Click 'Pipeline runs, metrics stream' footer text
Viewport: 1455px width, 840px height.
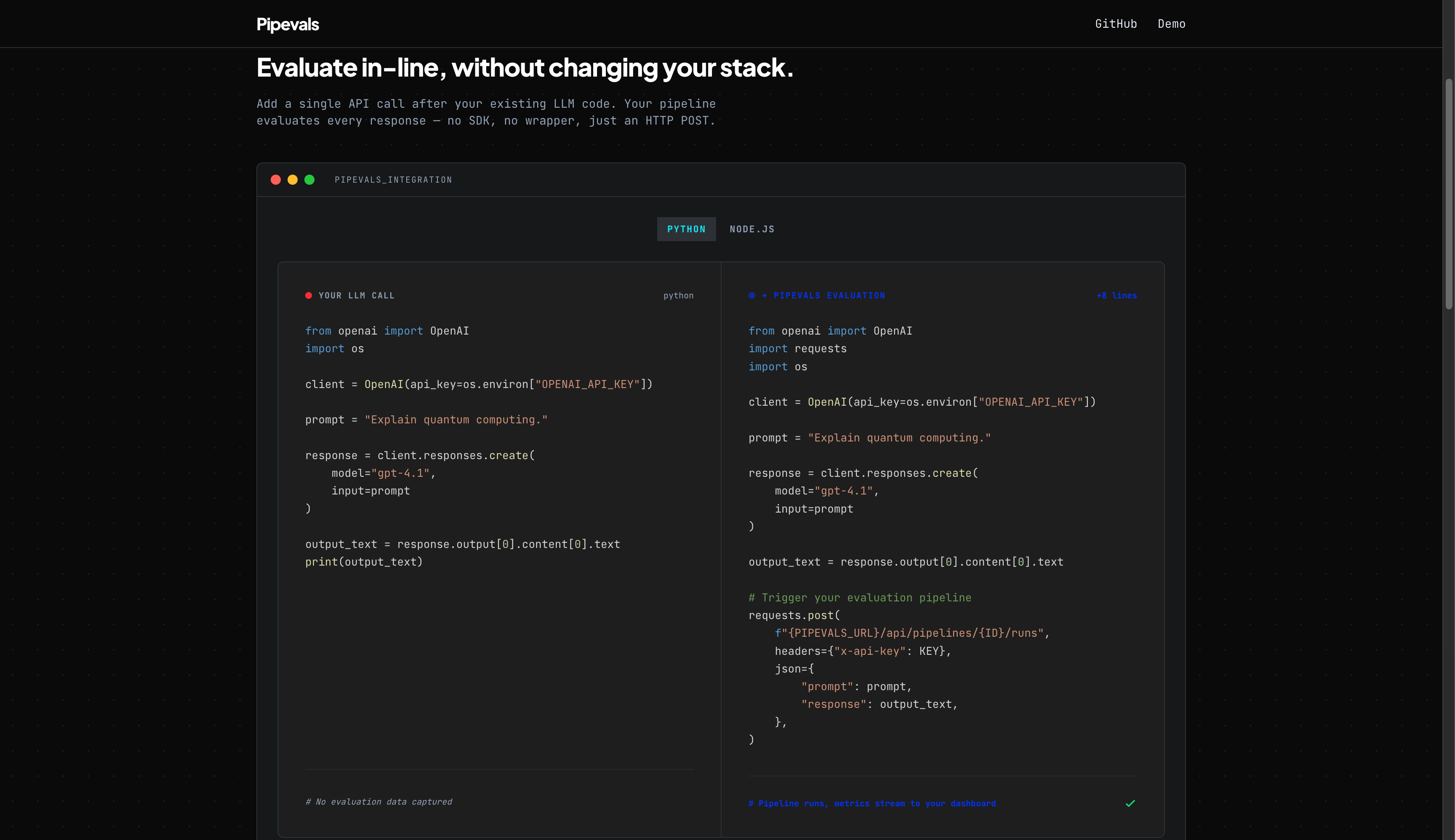click(871, 803)
